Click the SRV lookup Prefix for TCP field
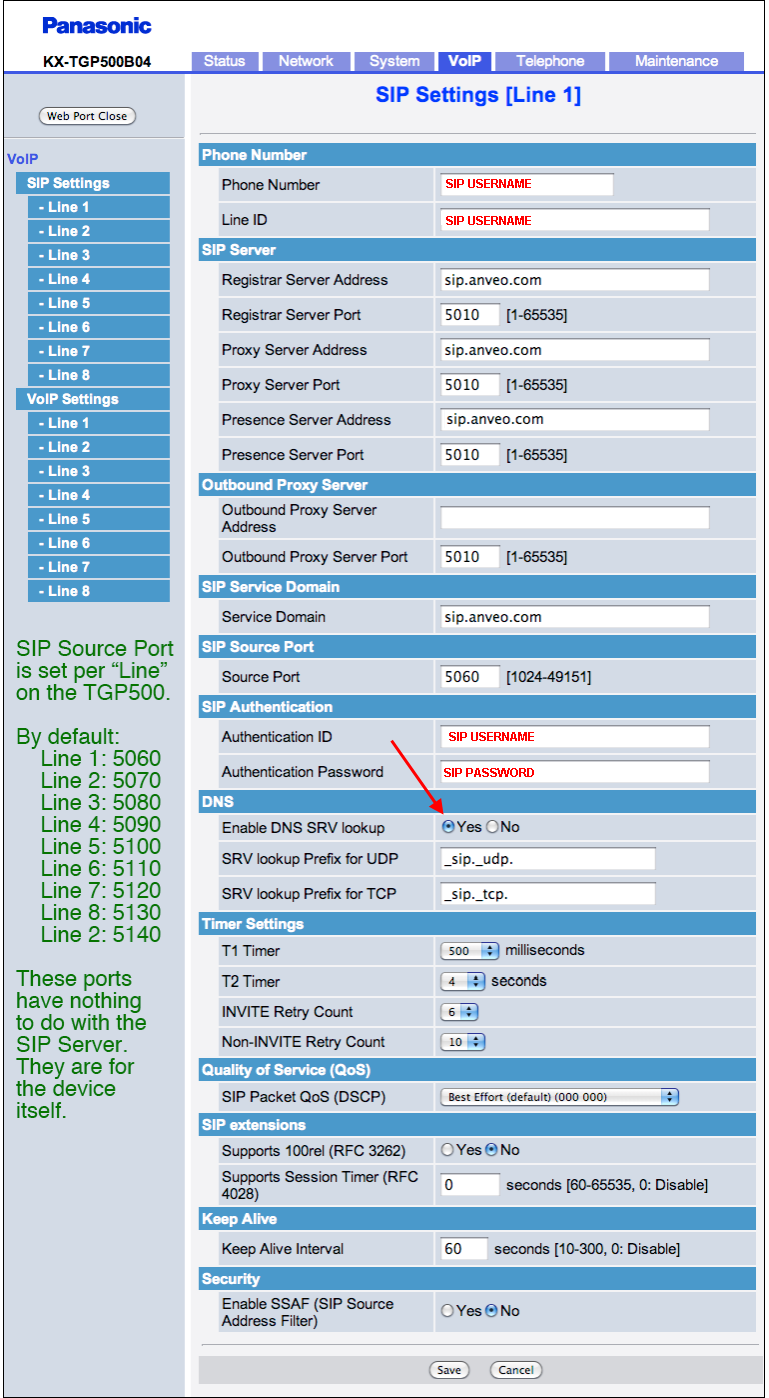This screenshot has height=1398, width=769. pos(548,894)
